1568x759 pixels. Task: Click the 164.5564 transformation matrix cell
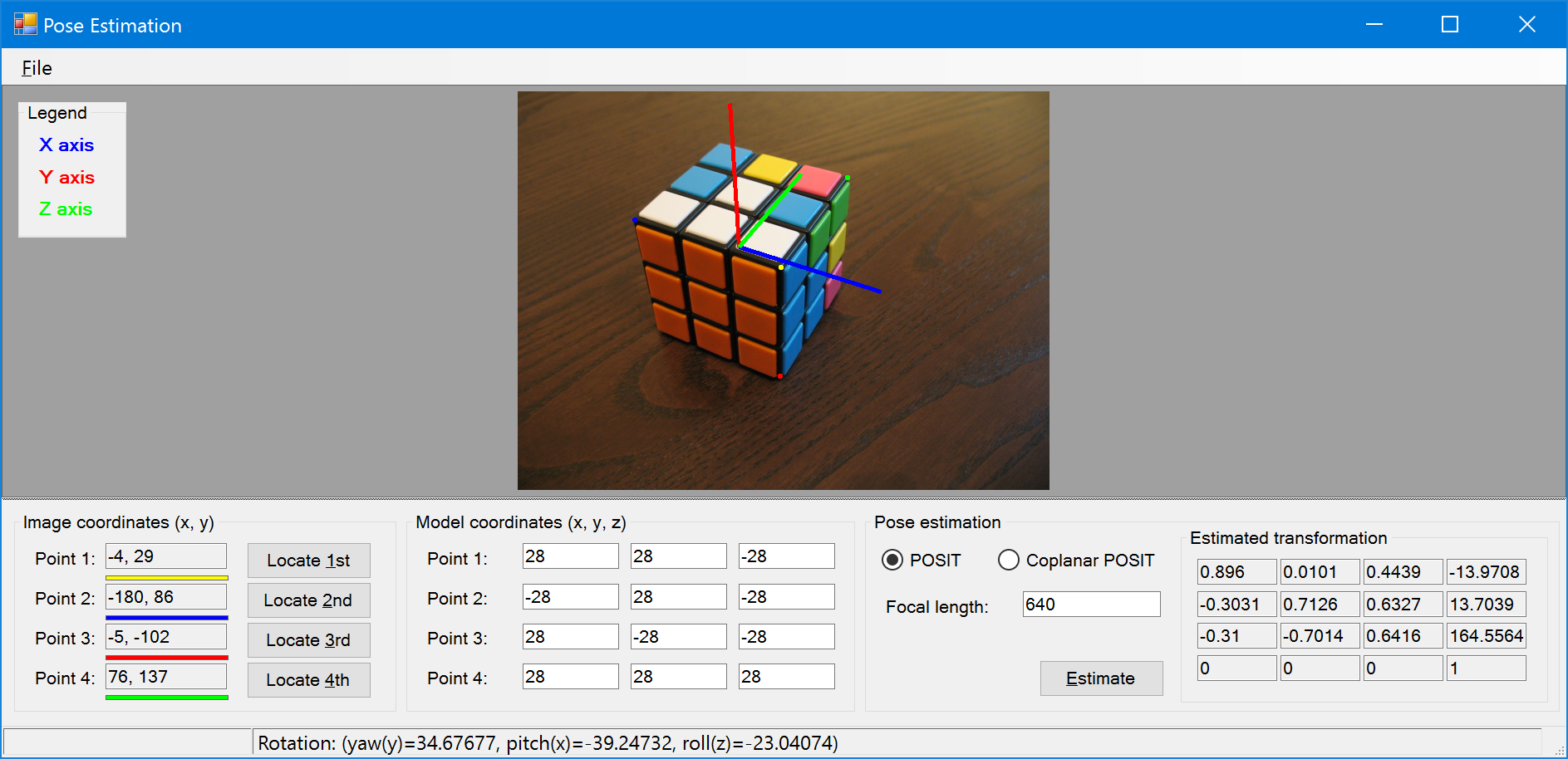pyautogui.click(x=1486, y=636)
